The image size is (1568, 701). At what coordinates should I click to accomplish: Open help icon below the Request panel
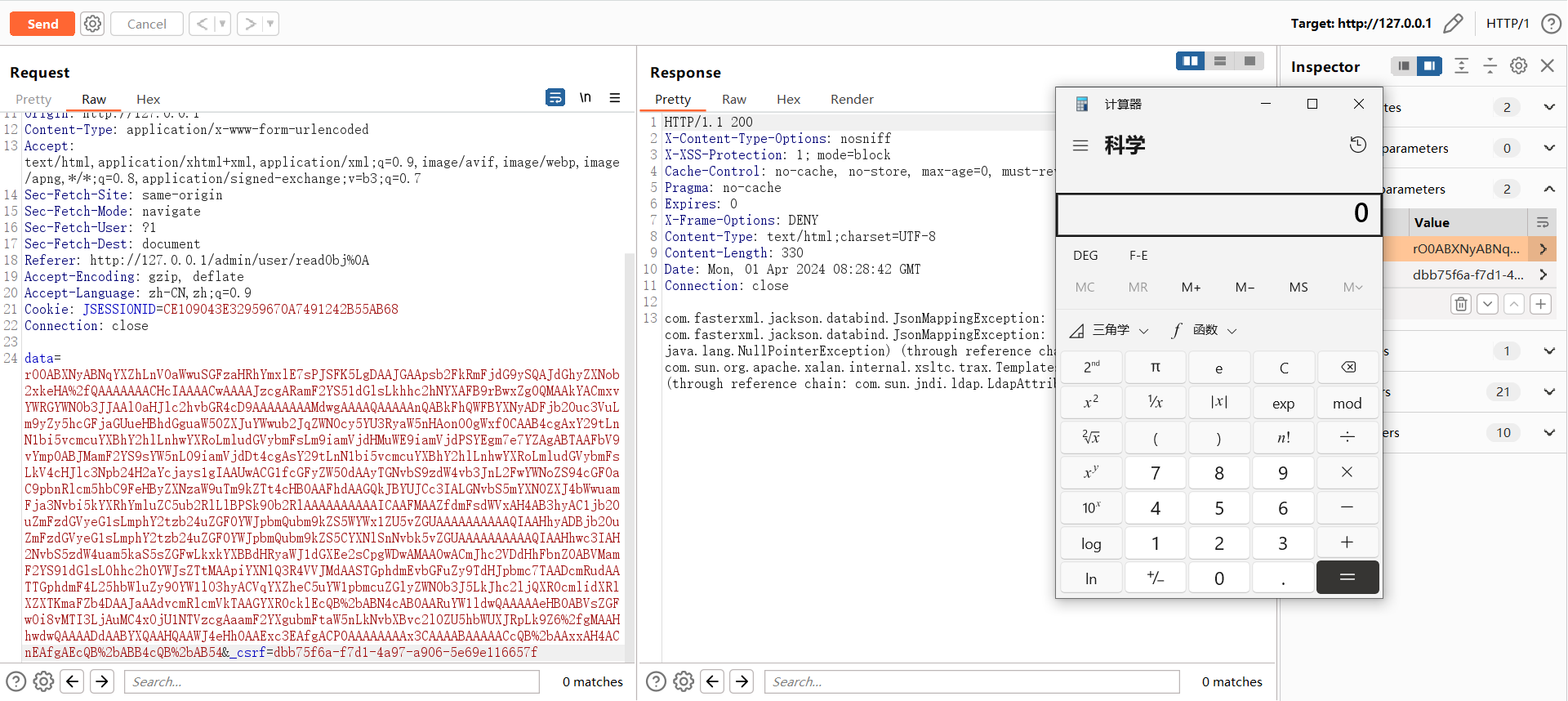coord(16,681)
